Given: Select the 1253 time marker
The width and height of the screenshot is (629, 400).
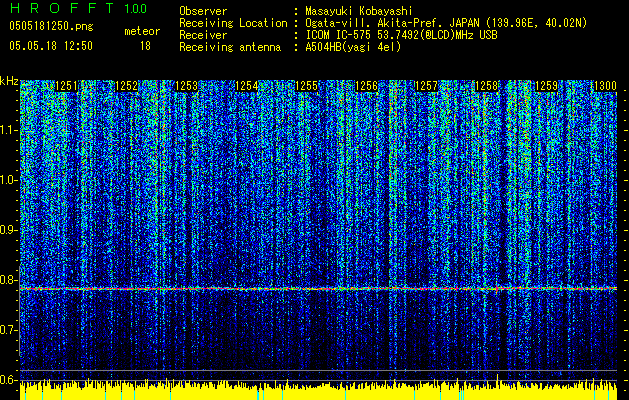Looking at the screenshot, I should (x=186, y=87).
